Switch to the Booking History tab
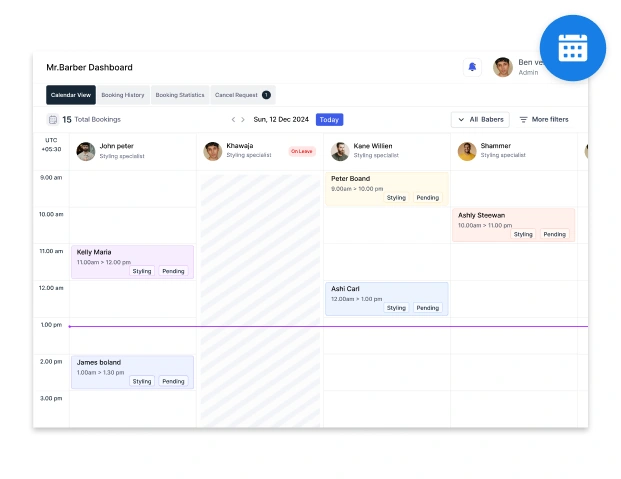Image resolution: width=621 pixels, height=479 pixels. pyautogui.click(x=124, y=95)
